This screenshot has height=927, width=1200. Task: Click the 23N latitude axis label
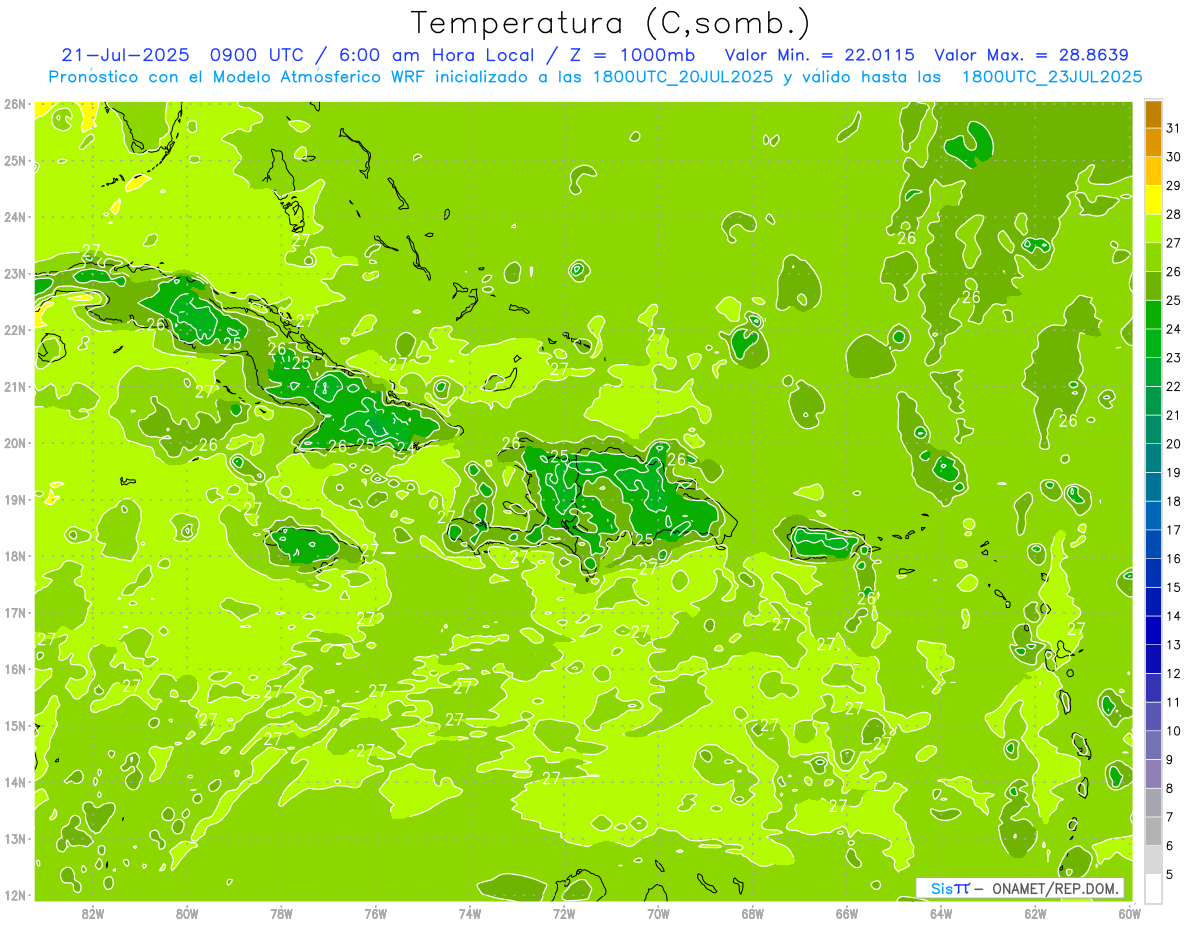pyautogui.click(x=14, y=273)
